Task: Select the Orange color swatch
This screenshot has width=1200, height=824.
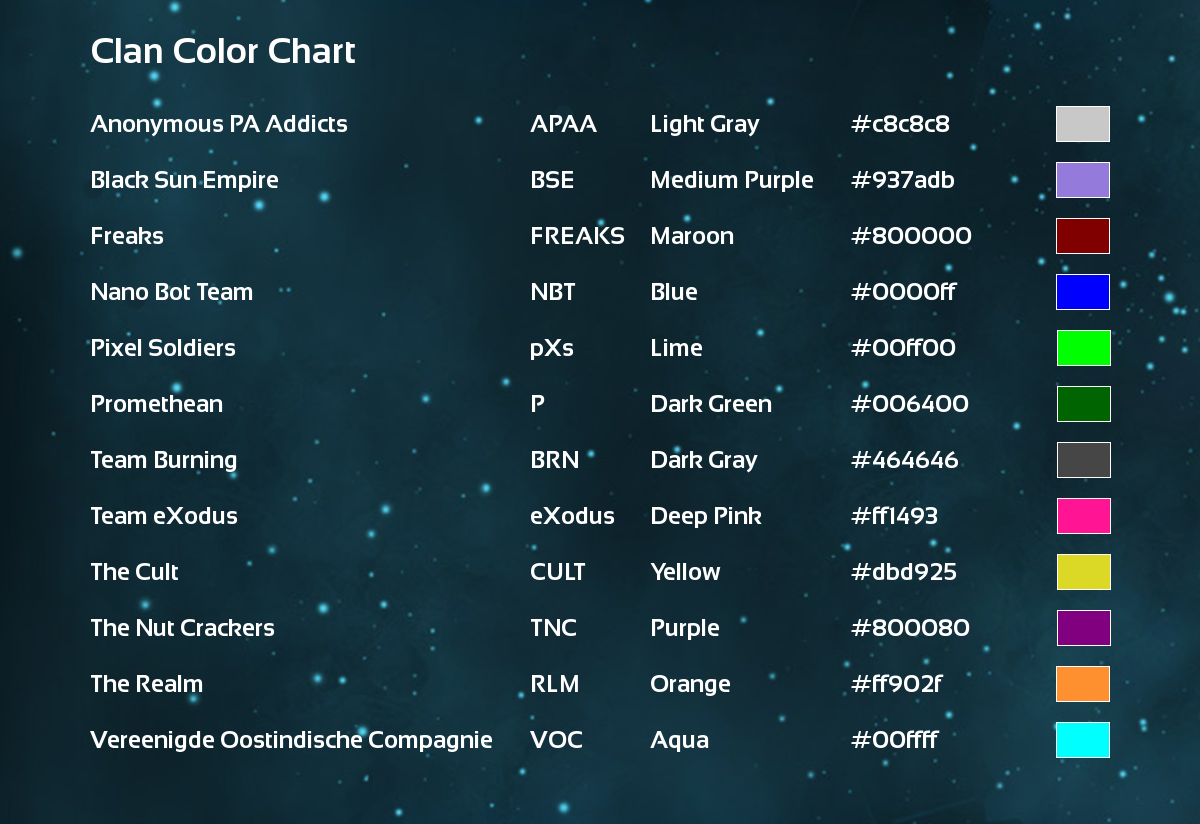Action: tap(1083, 684)
